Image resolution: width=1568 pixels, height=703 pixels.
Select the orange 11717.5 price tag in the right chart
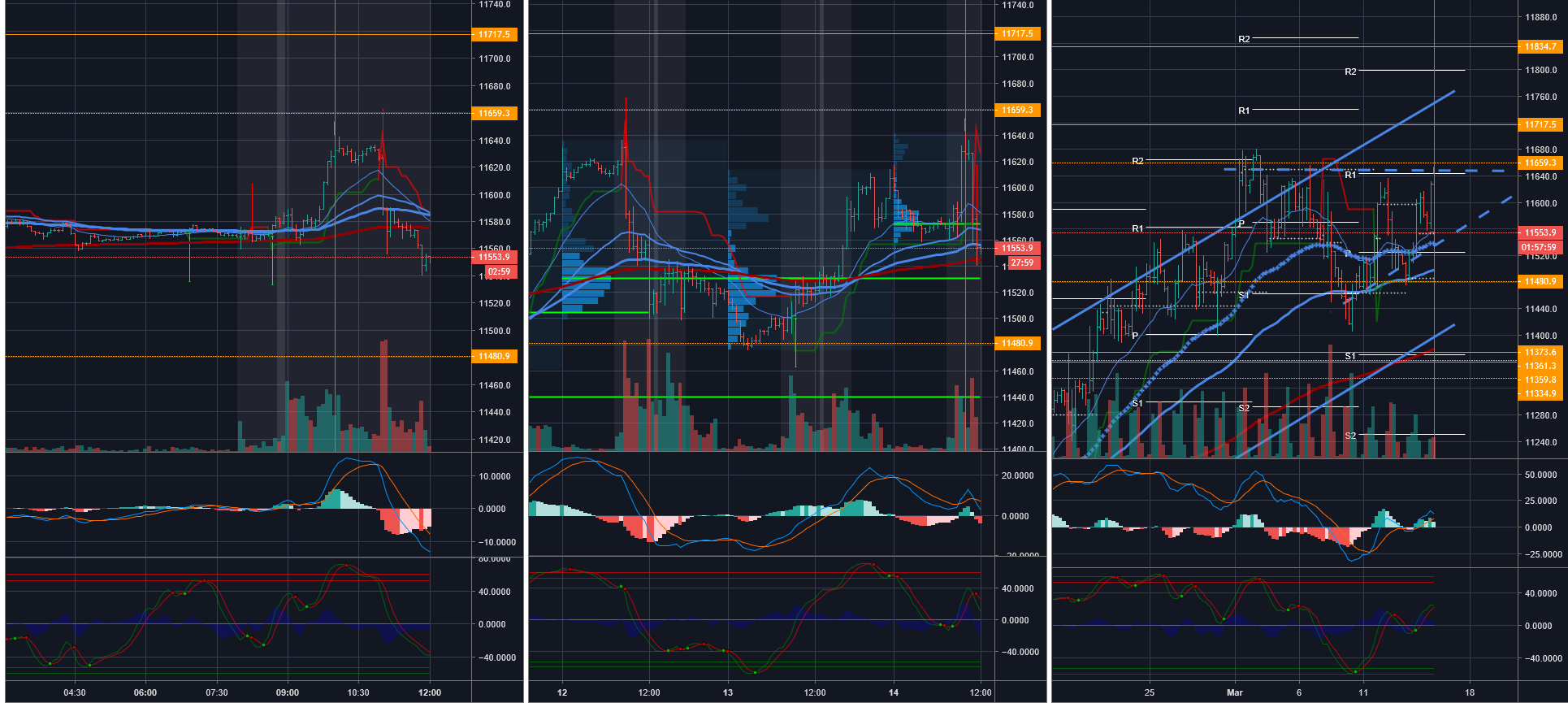1540,124
